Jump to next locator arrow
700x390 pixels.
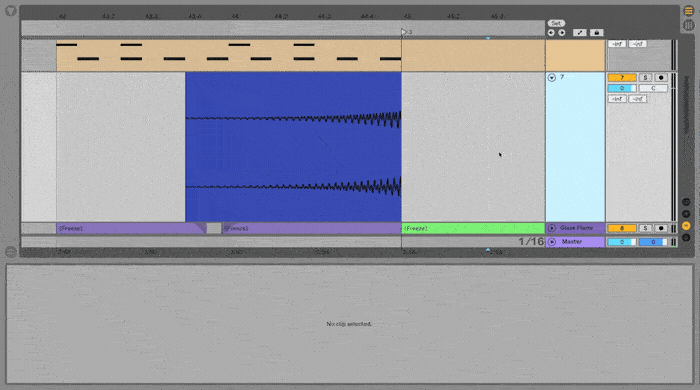coord(562,33)
